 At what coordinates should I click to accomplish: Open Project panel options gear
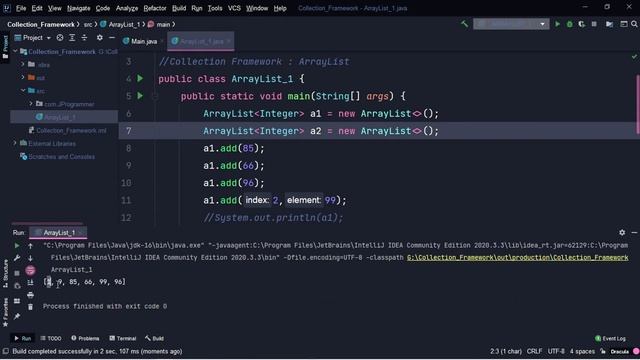pyautogui.click(x=100, y=38)
